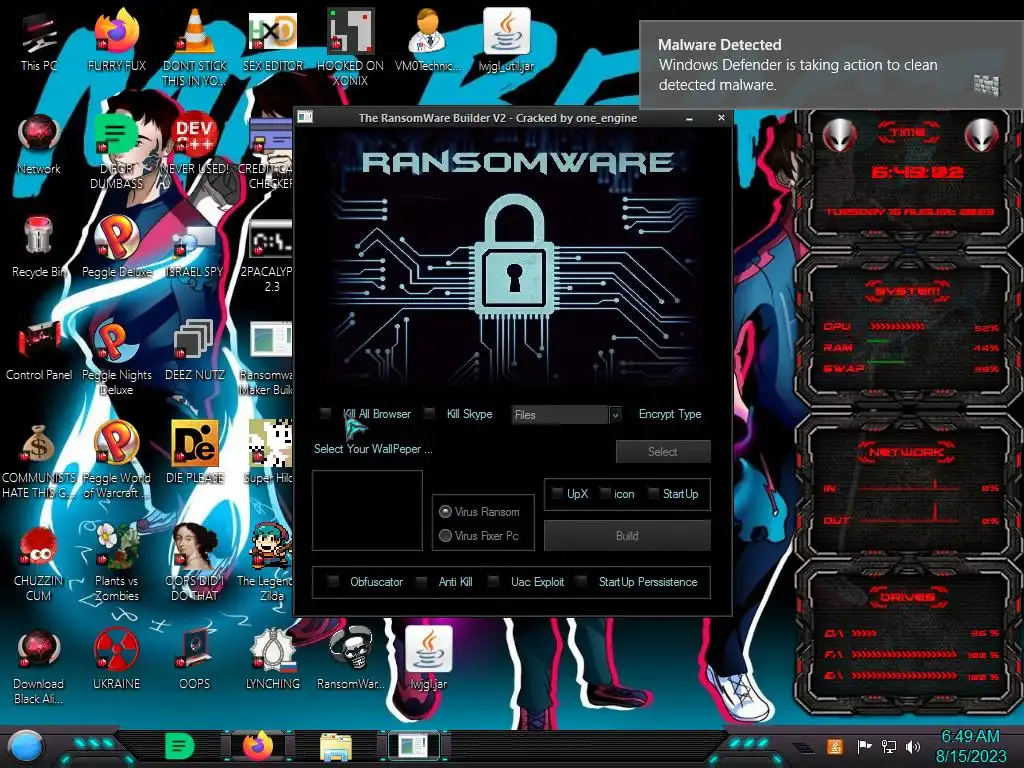
Task: Open File Explorer from the taskbar
Action: (336, 746)
